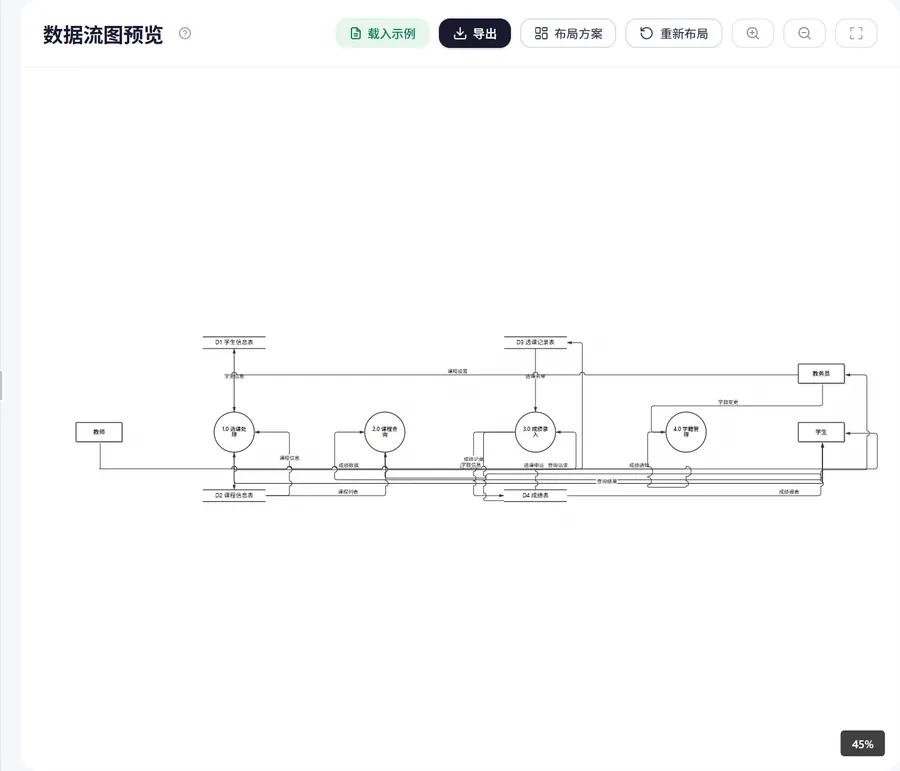
Task: Click the 重新布局 re-layout button
Action: click(x=674, y=33)
